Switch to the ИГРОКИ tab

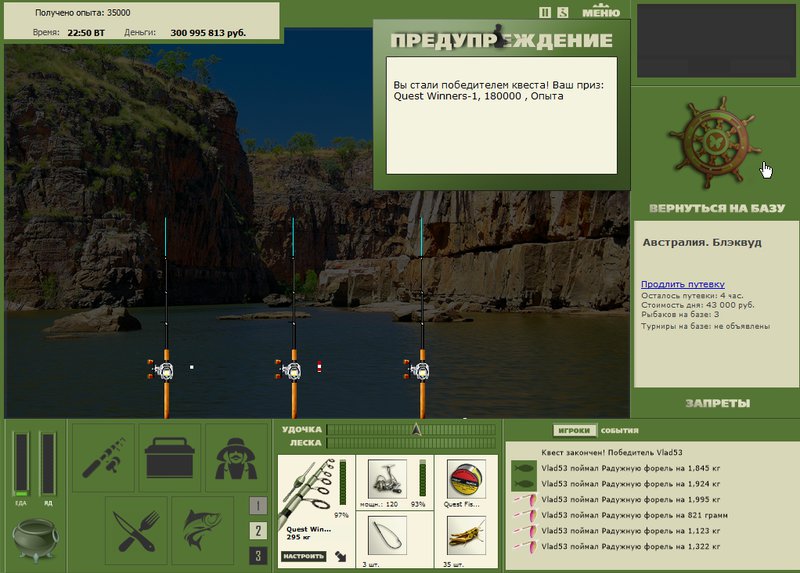tap(574, 431)
